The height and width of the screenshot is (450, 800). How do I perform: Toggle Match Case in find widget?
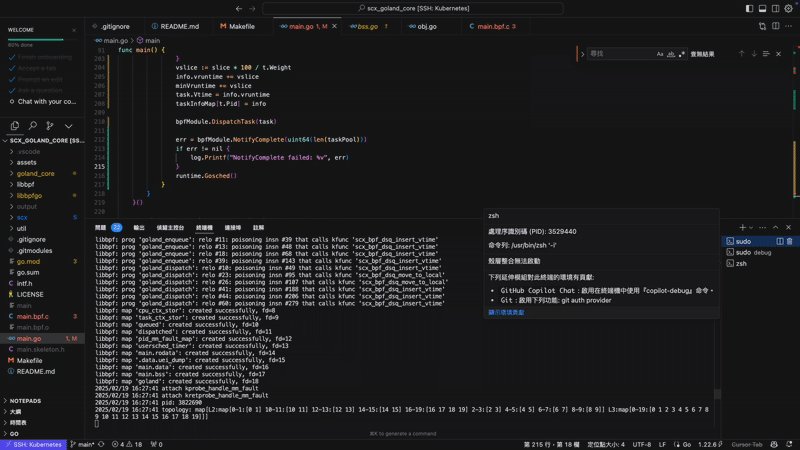click(660, 54)
